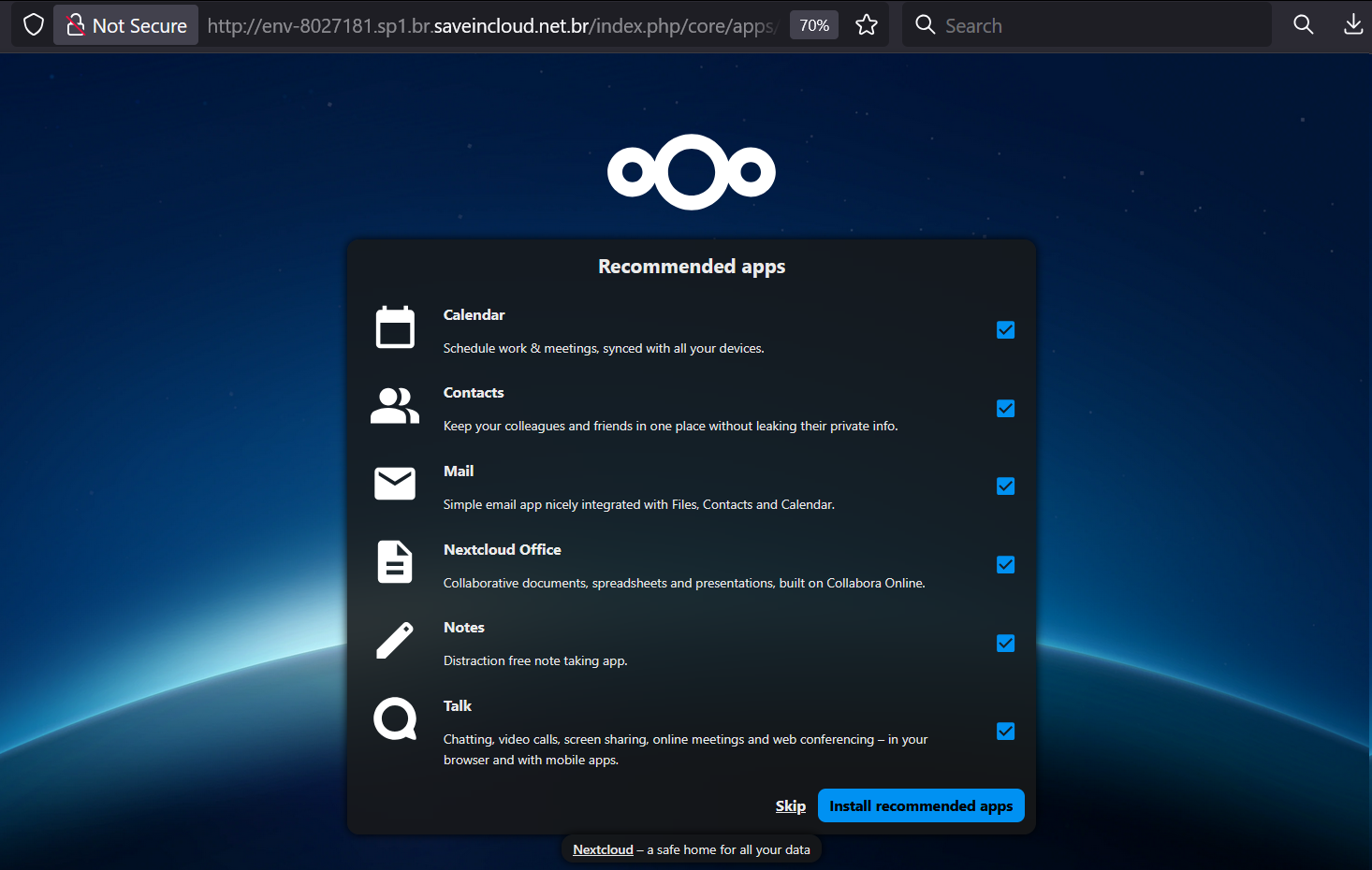Click the Not Secure lock indicator

126,25
